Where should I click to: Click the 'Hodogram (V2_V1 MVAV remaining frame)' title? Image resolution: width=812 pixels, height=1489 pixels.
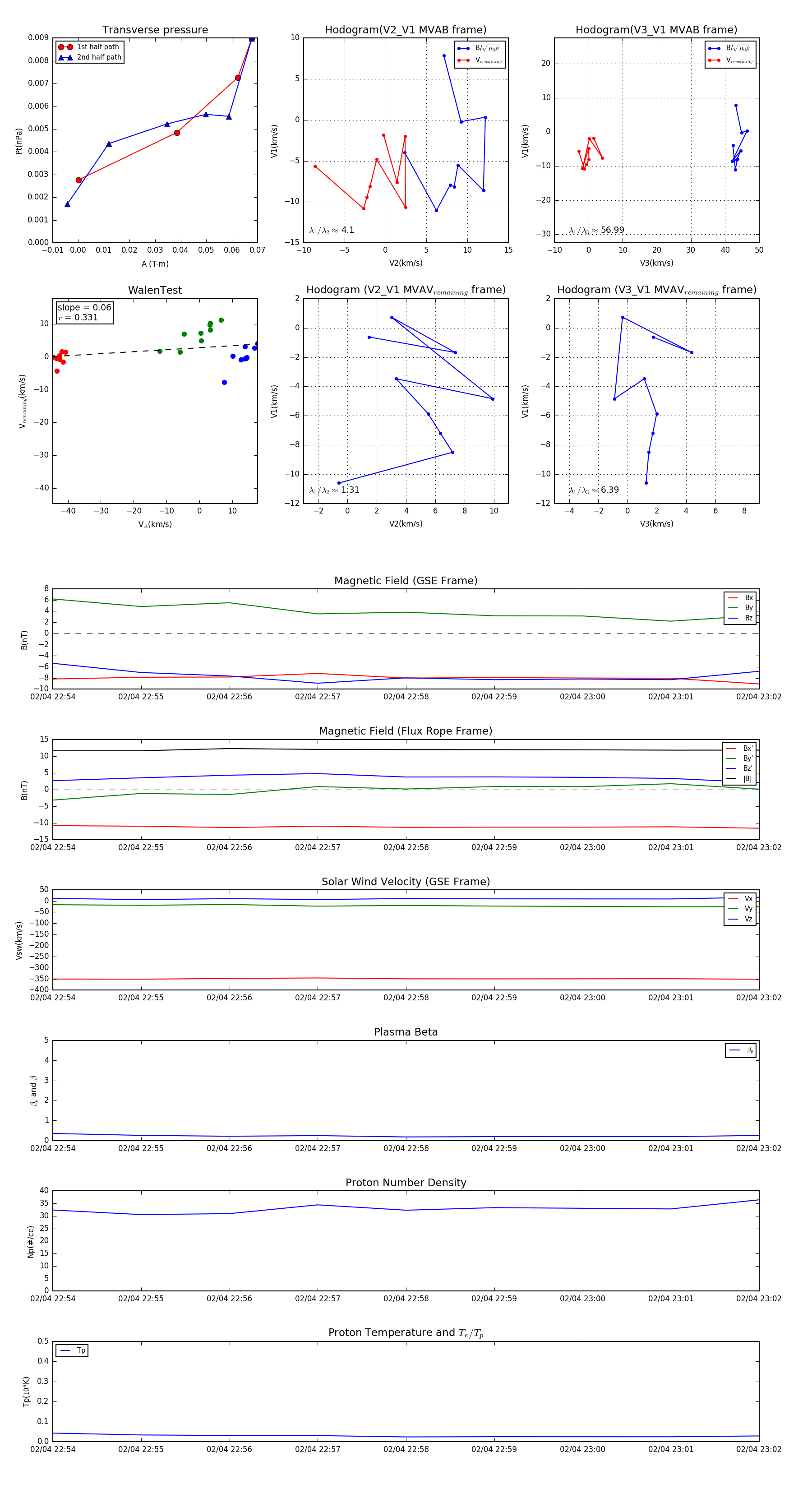pyautogui.click(x=406, y=290)
